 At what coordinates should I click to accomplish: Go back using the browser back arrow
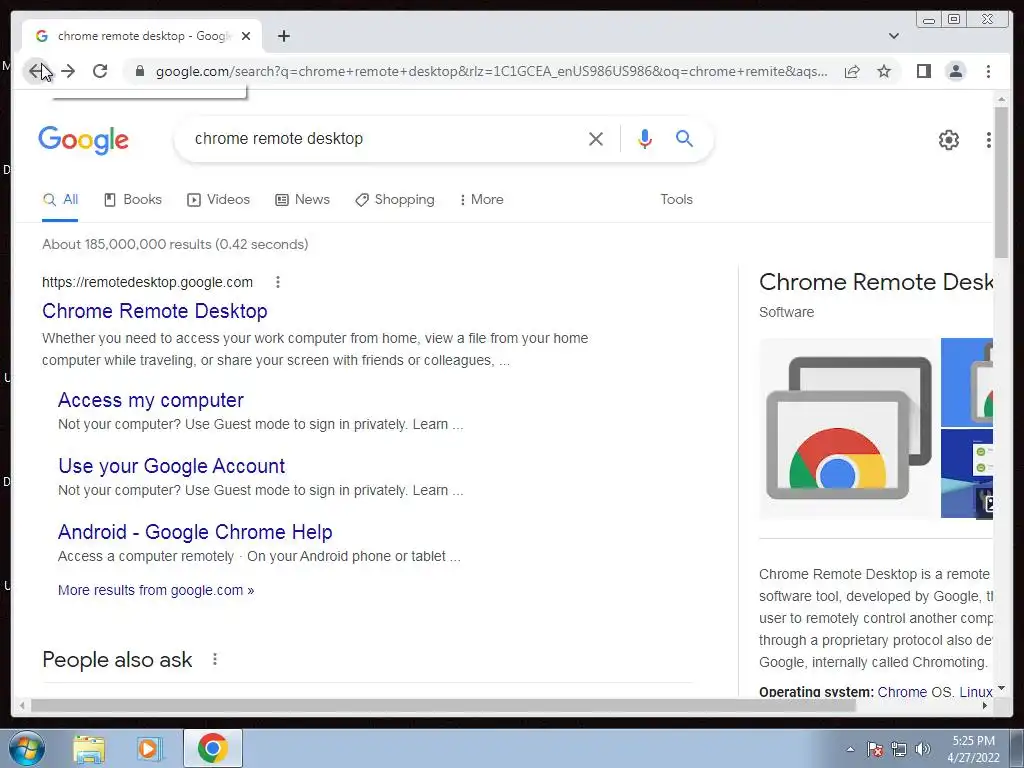click(x=36, y=71)
